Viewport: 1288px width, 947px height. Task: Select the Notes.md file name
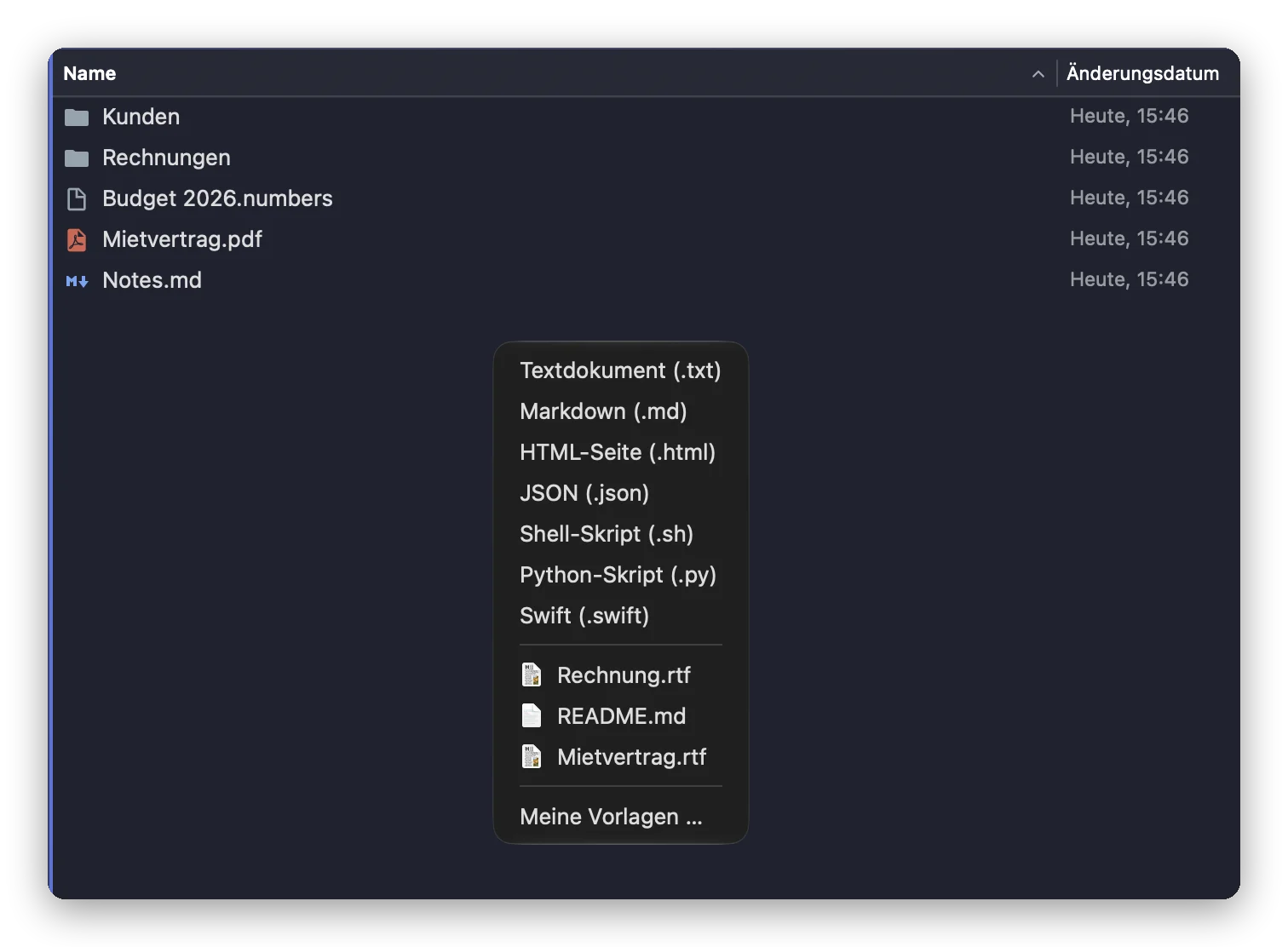pos(152,280)
